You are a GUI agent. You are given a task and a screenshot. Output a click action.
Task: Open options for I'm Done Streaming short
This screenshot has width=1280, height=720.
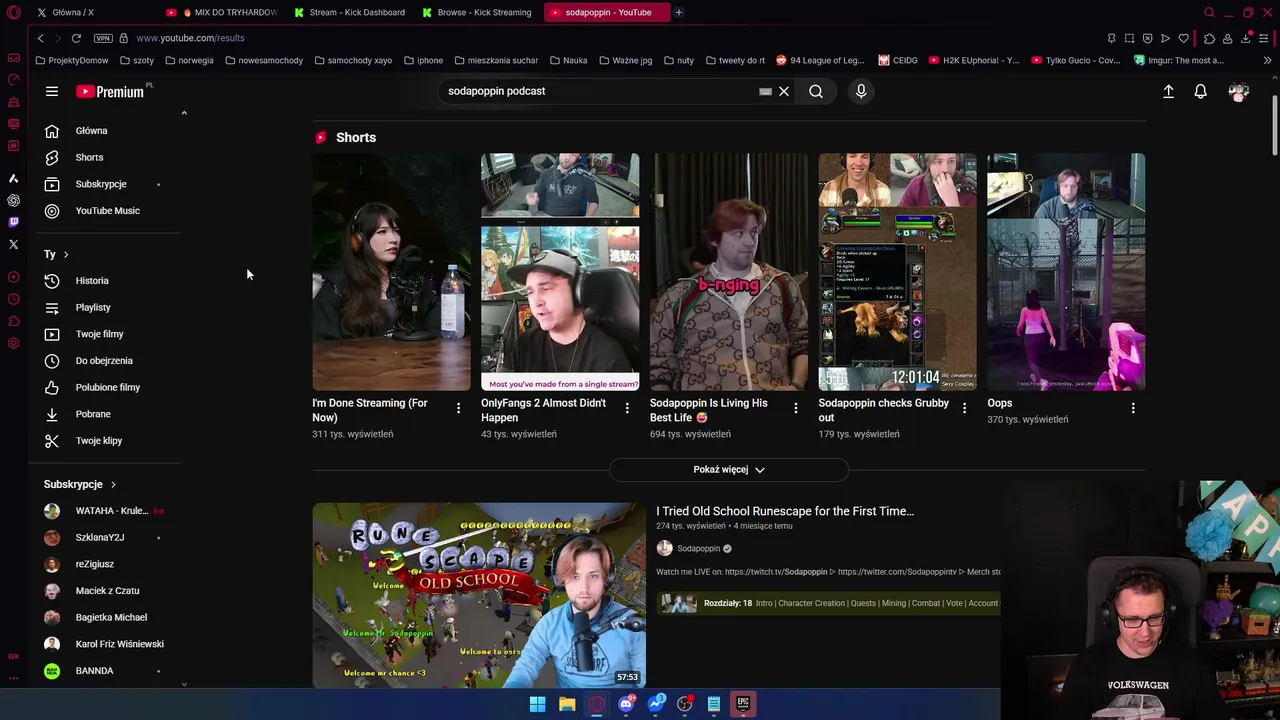pos(458,408)
